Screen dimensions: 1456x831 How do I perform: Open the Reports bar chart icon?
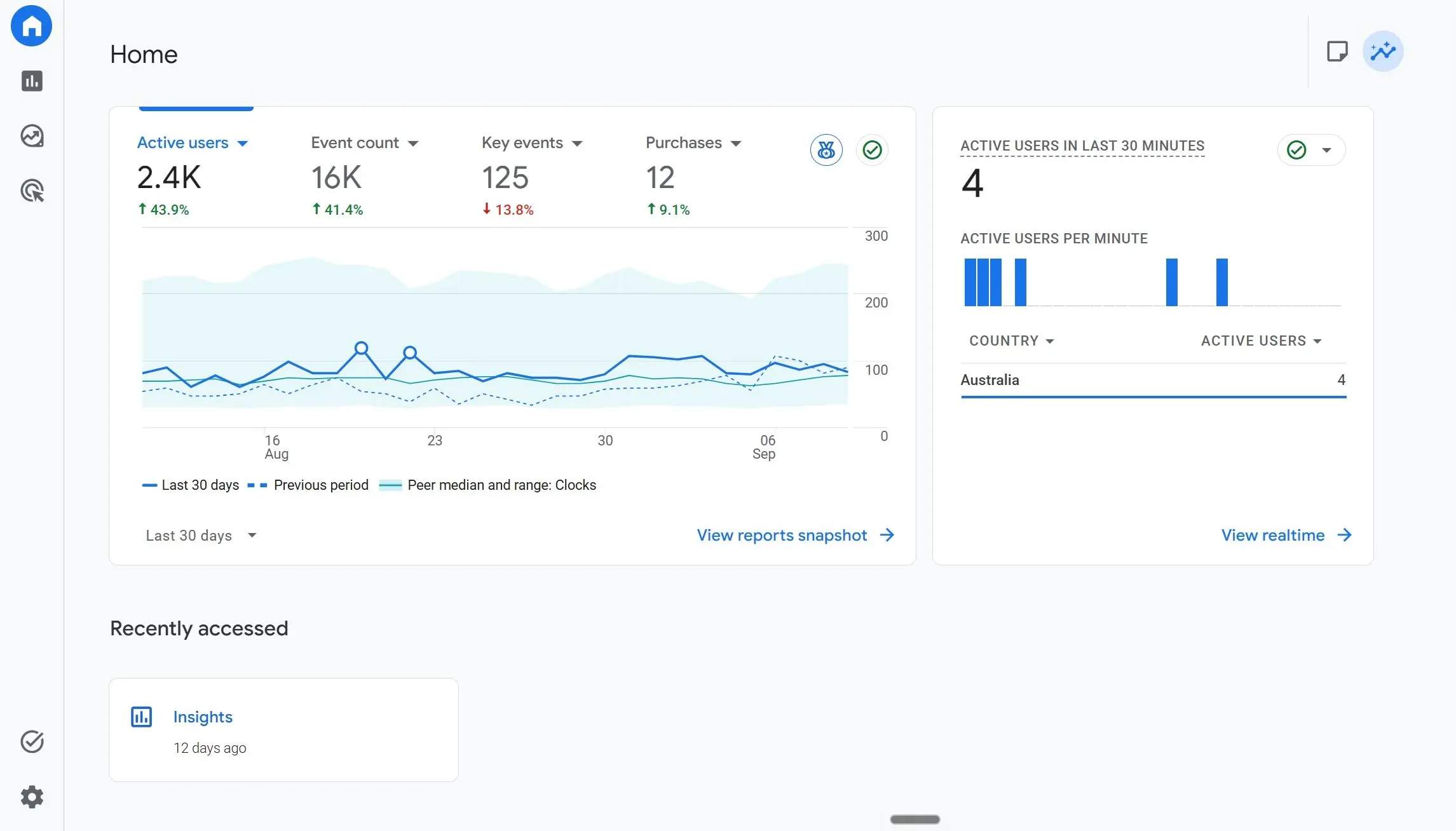tap(32, 81)
